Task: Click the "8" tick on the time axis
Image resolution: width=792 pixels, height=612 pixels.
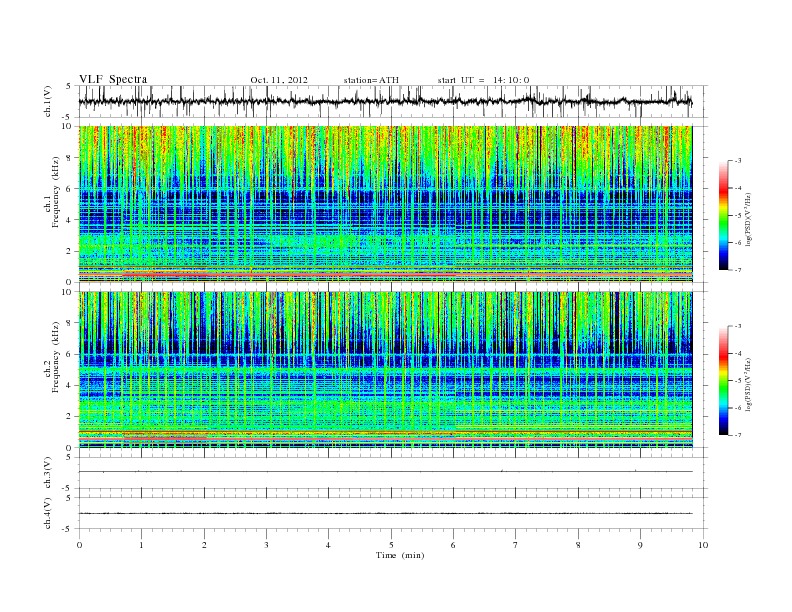Action: pyautogui.click(x=578, y=545)
